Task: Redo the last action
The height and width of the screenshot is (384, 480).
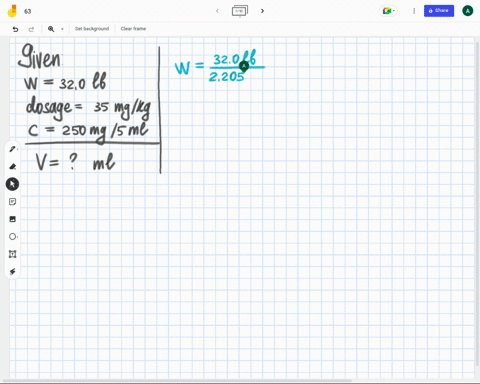Action: coord(31,29)
